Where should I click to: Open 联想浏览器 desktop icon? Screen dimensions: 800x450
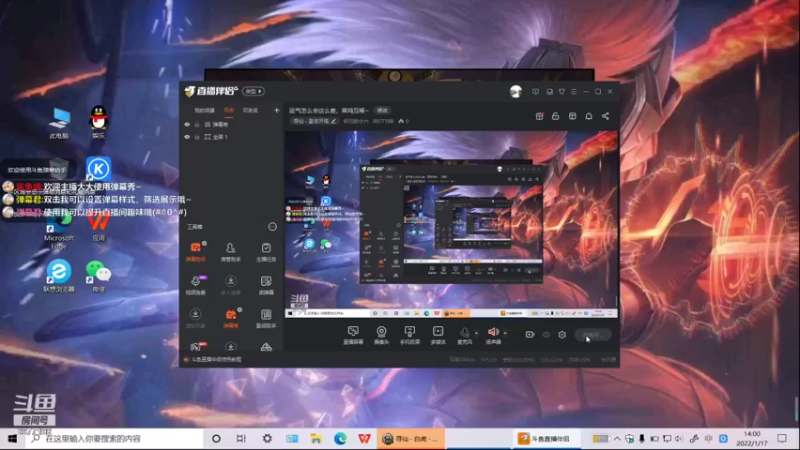point(59,276)
